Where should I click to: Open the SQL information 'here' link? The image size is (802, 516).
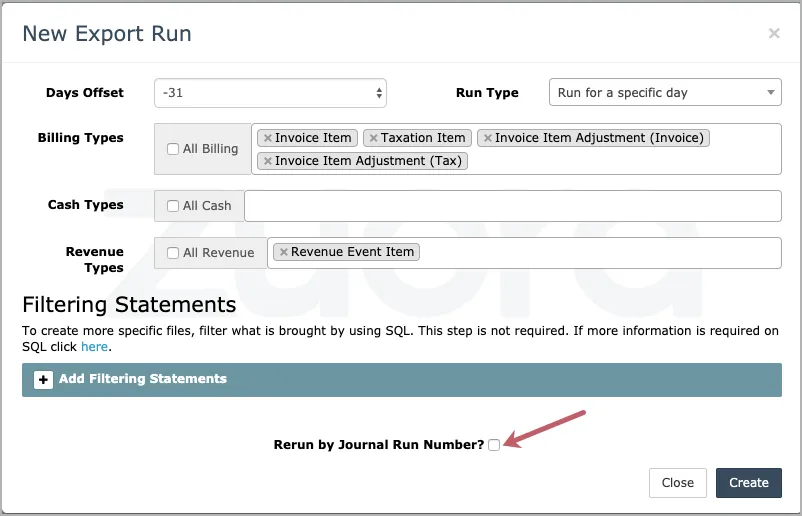94,347
